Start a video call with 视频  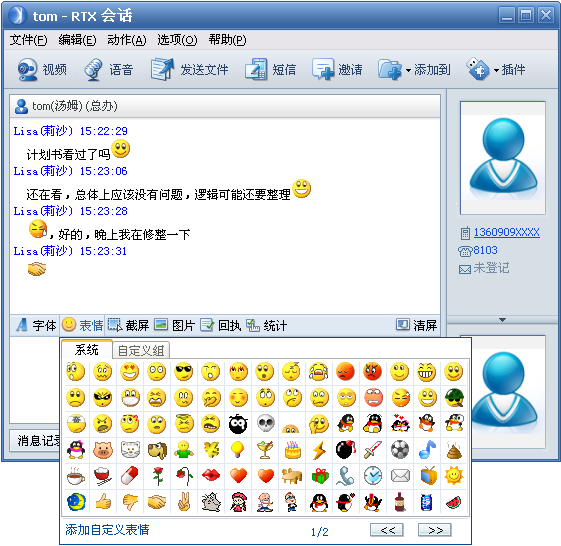tap(42, 69)
